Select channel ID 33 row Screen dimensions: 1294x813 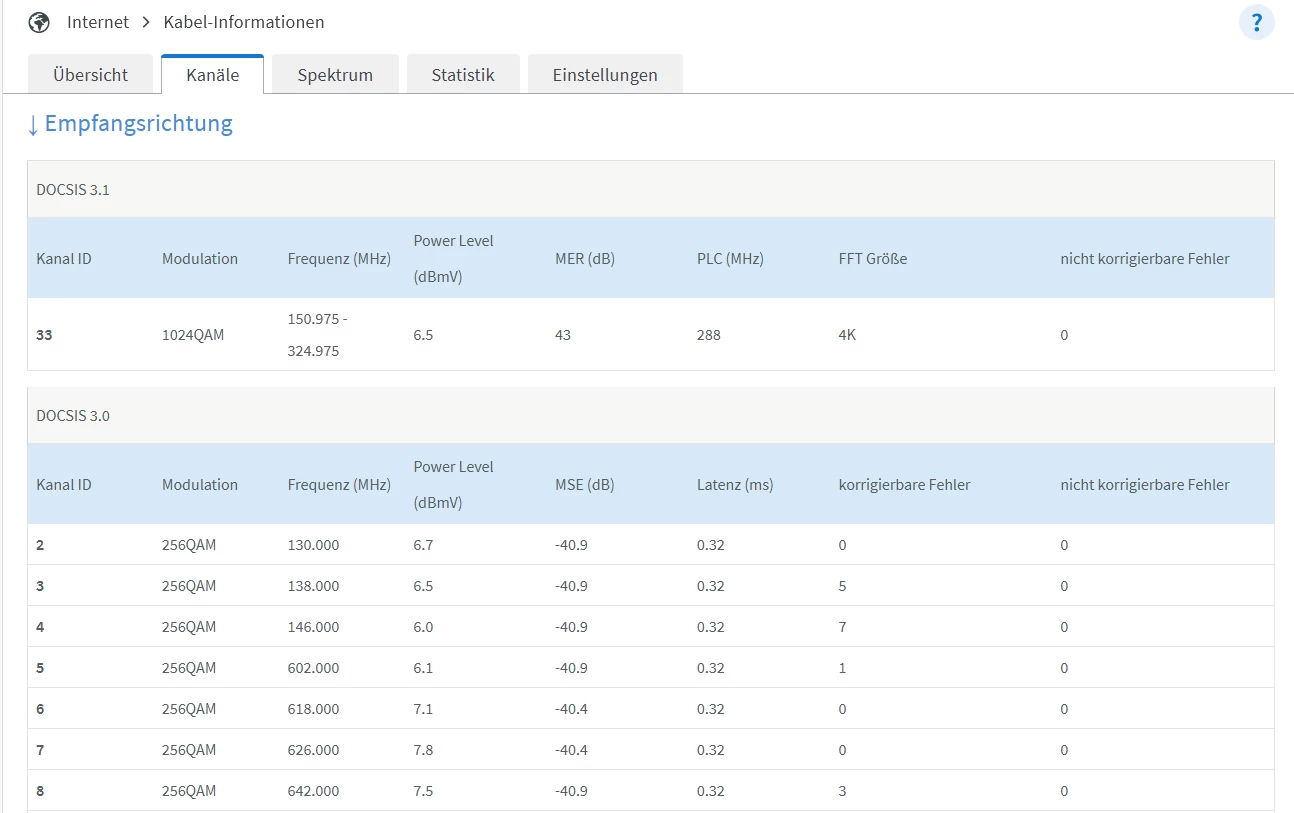pyautogui.click(x=44, y=335)
